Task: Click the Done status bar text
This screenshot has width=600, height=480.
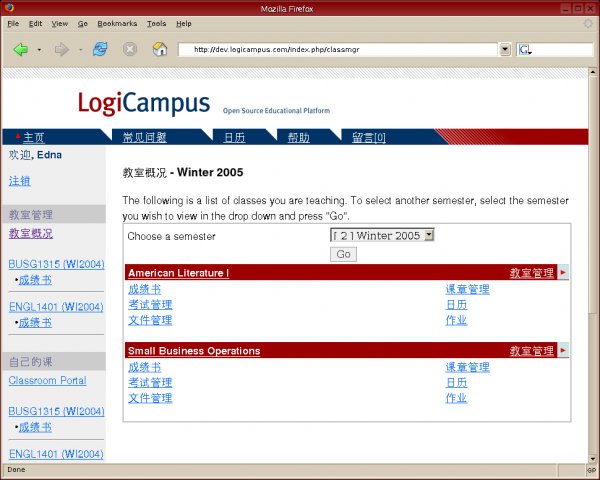Action: tap(16, 470)
